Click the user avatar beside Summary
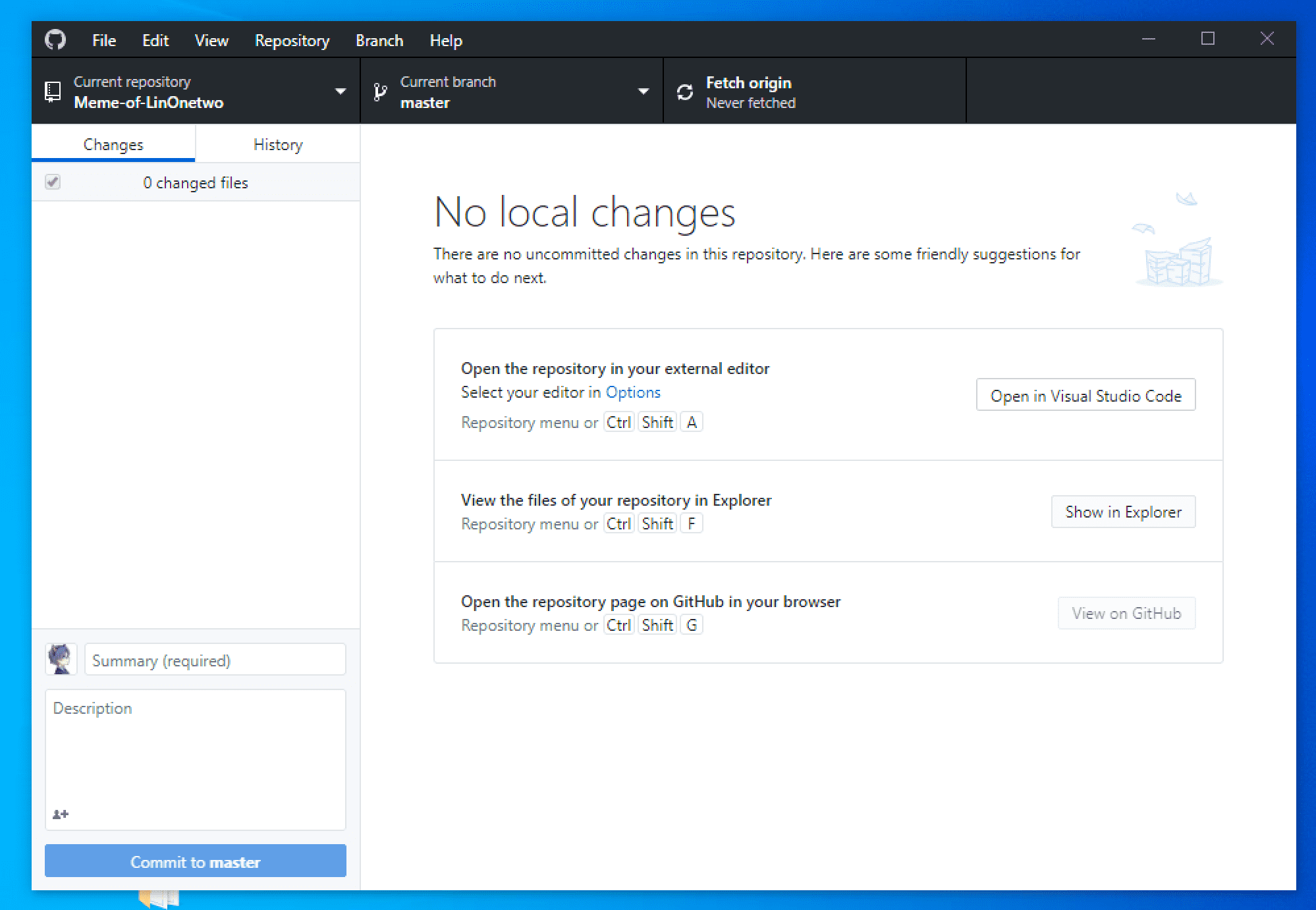 tap(61, 659)
